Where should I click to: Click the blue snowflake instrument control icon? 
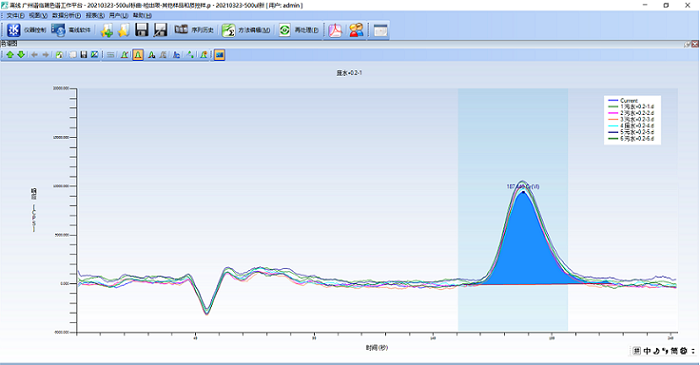14,30
